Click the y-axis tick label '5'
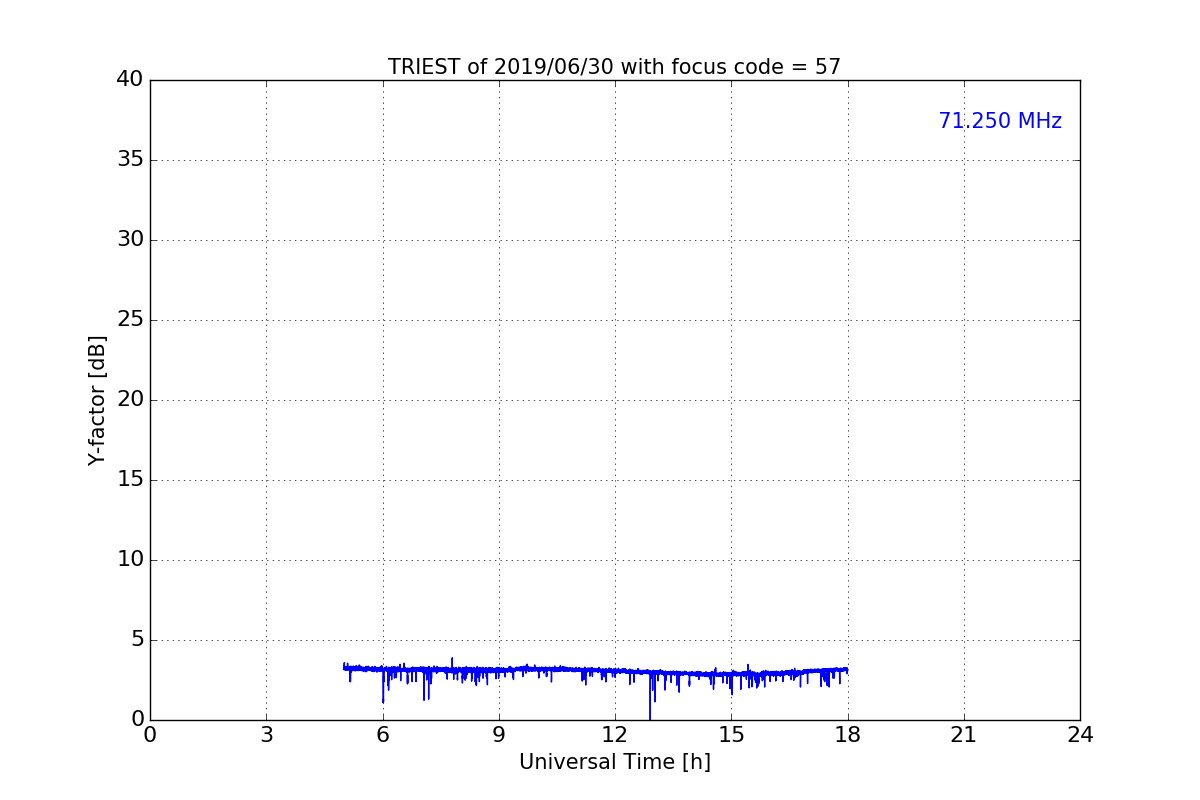Screen dimensions: 1200x800 [x=137, y=640]
